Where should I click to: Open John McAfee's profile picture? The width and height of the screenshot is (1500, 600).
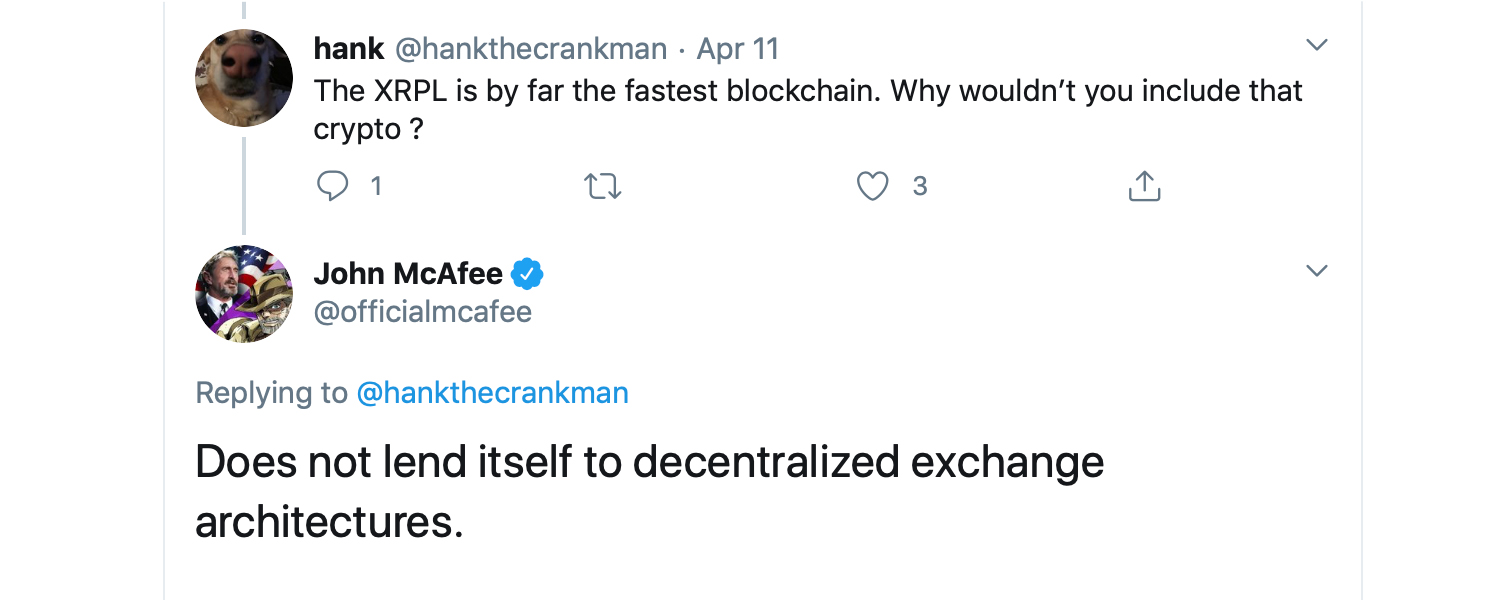[243, 293]
